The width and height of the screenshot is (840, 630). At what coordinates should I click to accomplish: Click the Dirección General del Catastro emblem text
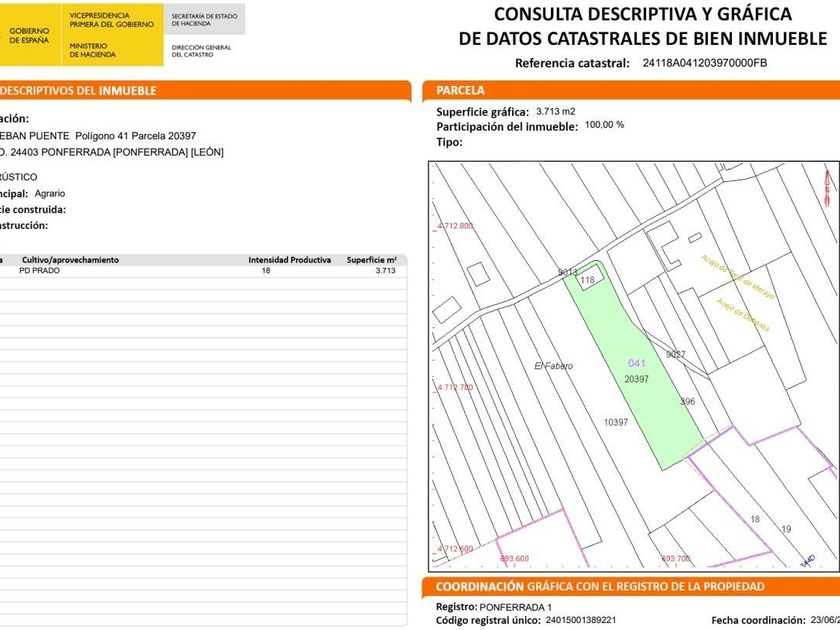tap(203, 50)
